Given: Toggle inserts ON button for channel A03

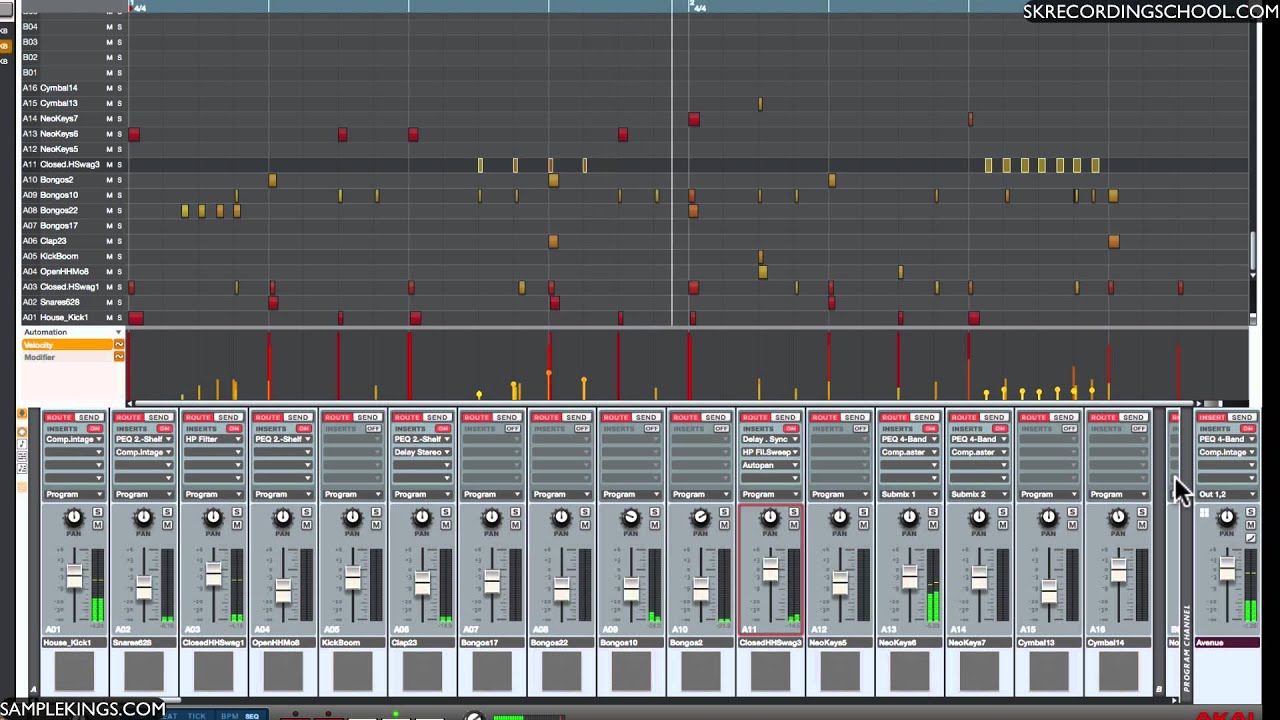Looking at the screenshot, I should (233, 428).
